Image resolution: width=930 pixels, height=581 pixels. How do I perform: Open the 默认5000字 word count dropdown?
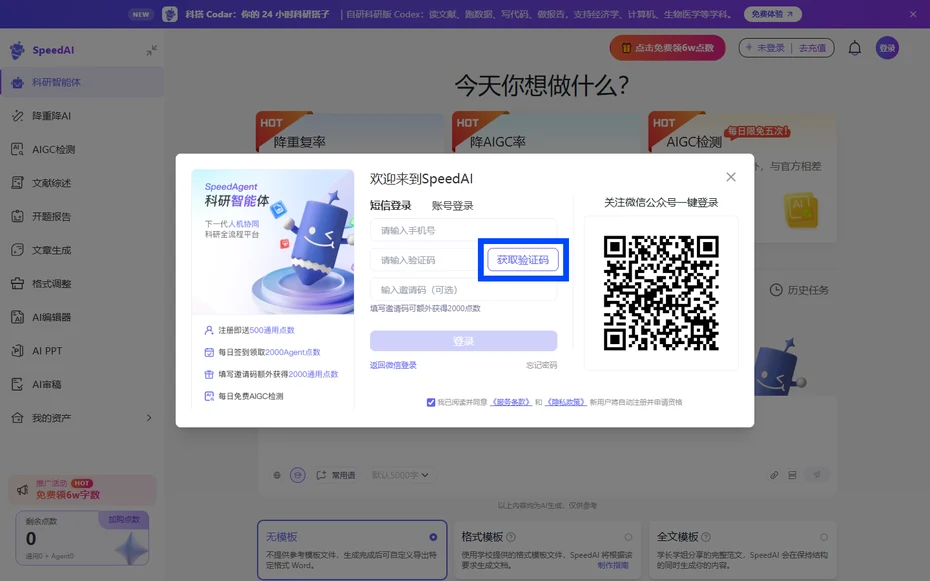pos(400,475)
